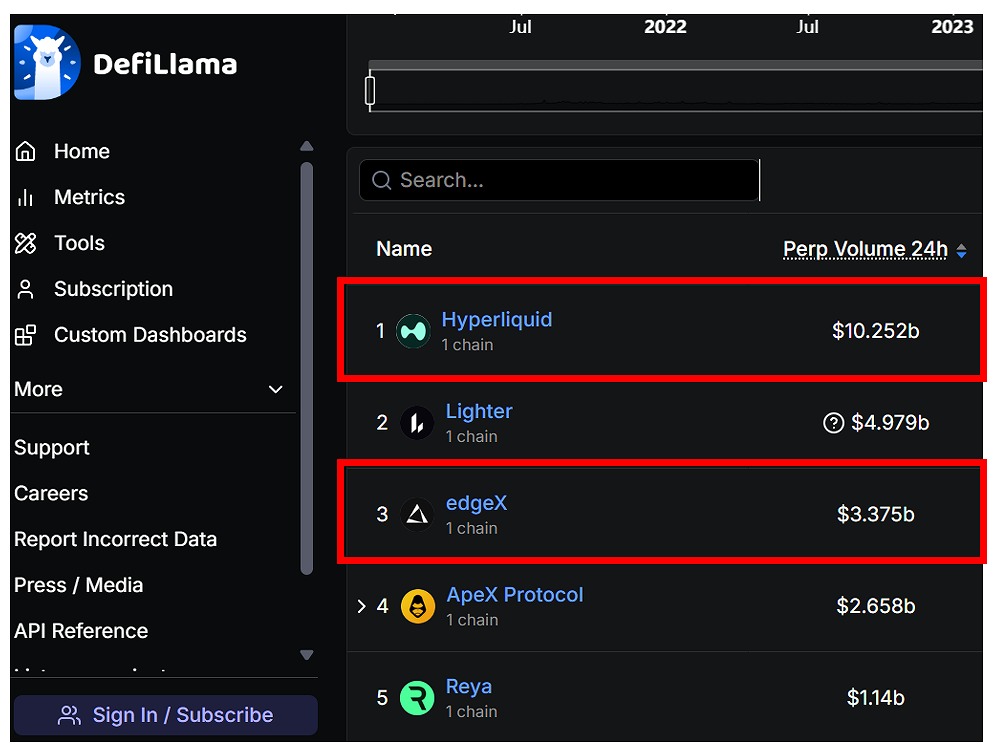Image resolution: width=997 pixels, height=748 pixels.
Task: Click the ApeX Protocol logo icon
Action: pos(418,606)
